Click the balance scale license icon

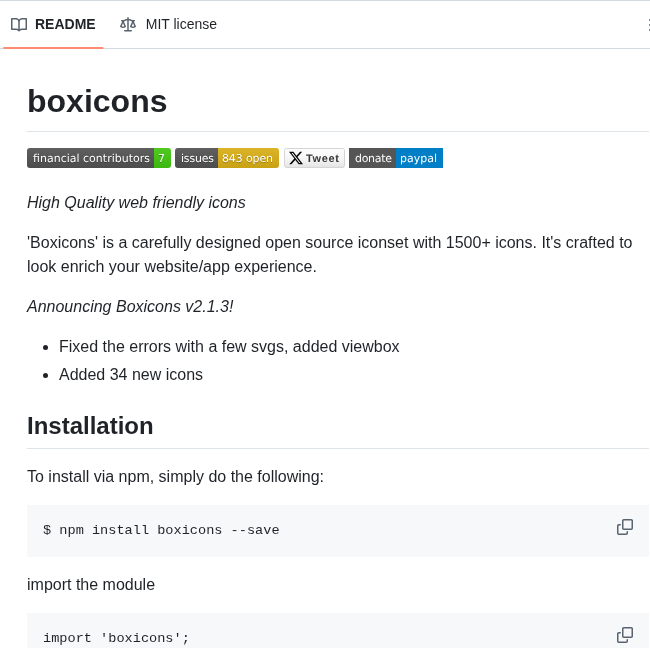128,24
